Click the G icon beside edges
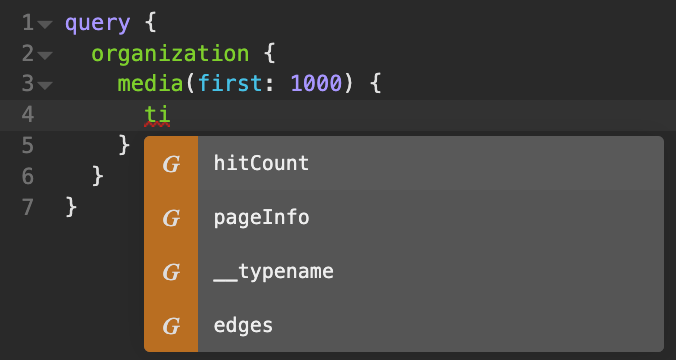 (171, 326)
